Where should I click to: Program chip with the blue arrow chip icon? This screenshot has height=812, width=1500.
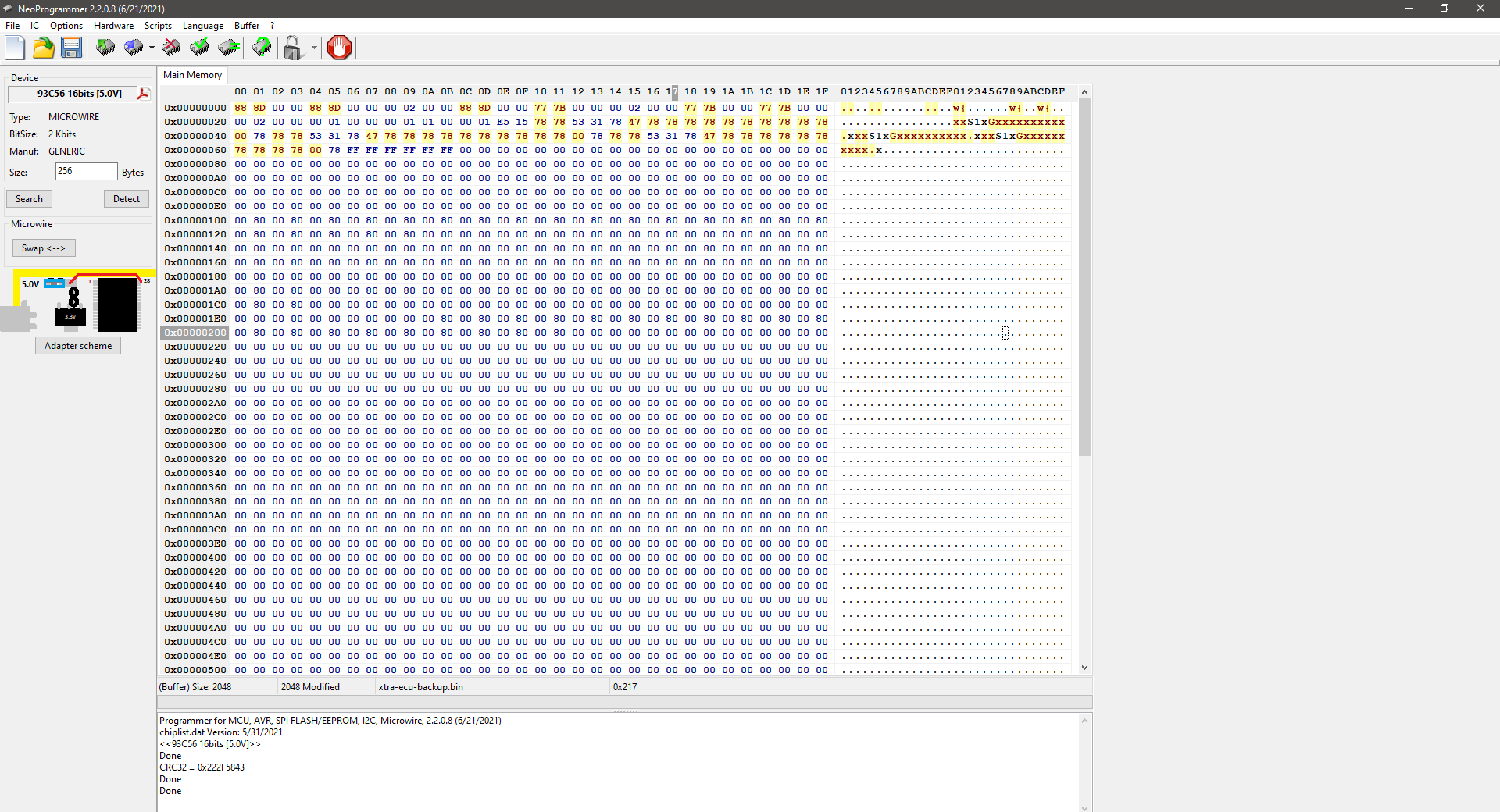(134, 48)
